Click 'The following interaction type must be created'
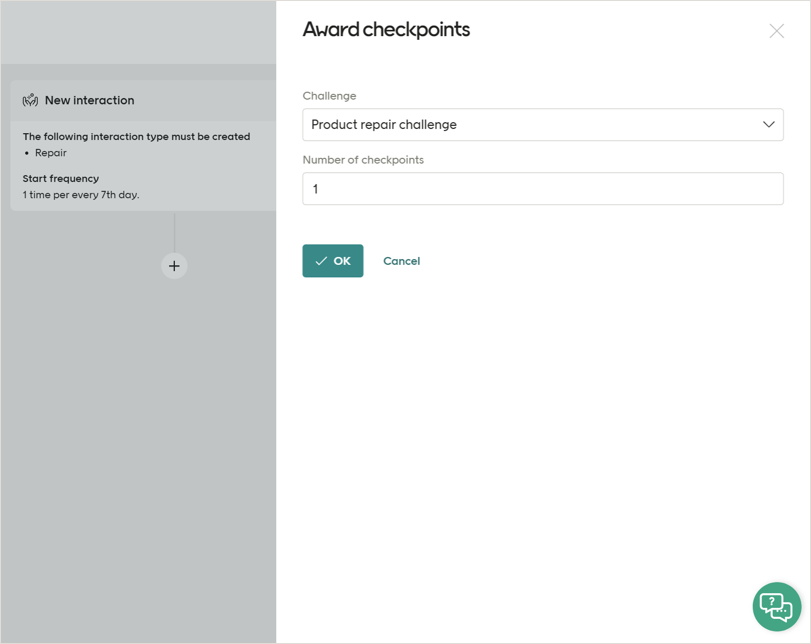Screen dimensions: 811x644 [136, 137]
